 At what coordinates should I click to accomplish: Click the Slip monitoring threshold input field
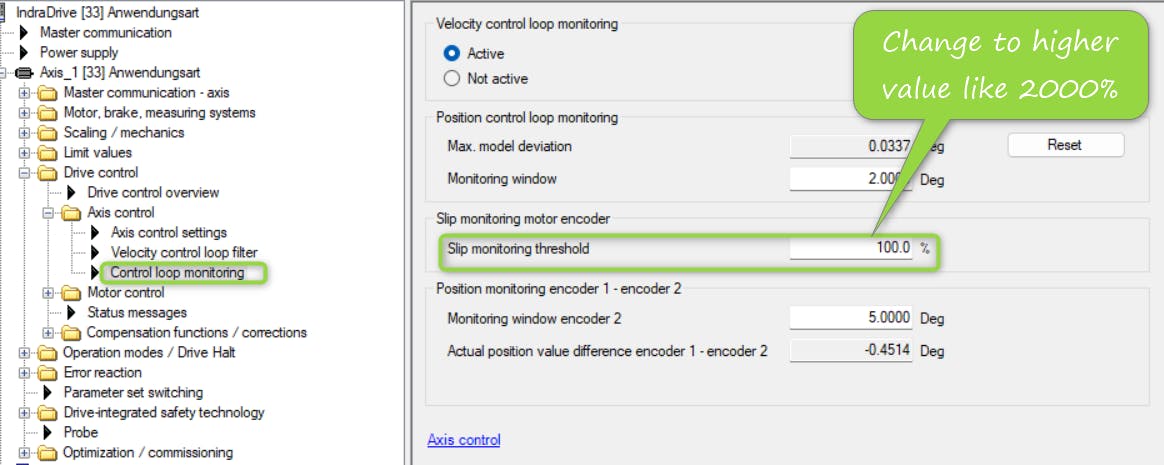click(850, 248)
